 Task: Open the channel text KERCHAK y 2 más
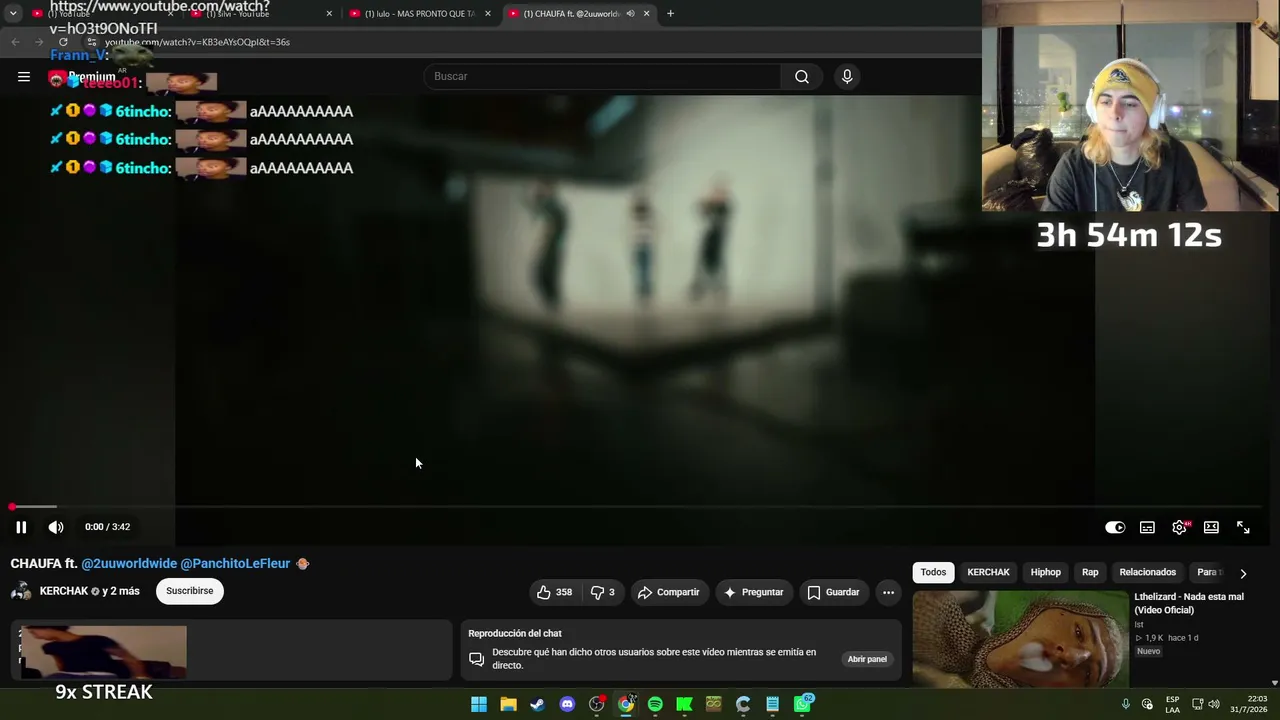tap(89, 591)
